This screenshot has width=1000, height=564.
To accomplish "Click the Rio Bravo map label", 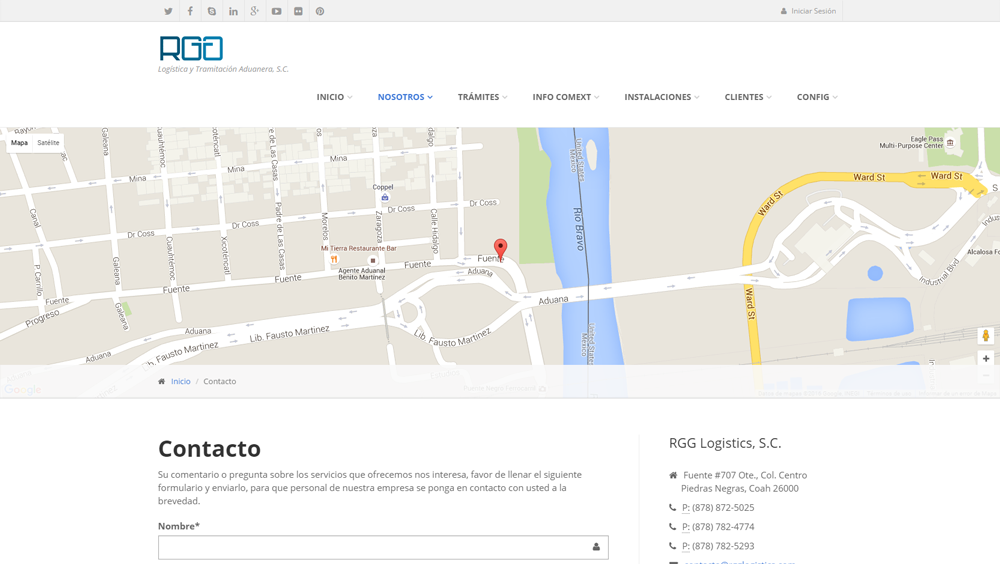I will coord(578,228).
